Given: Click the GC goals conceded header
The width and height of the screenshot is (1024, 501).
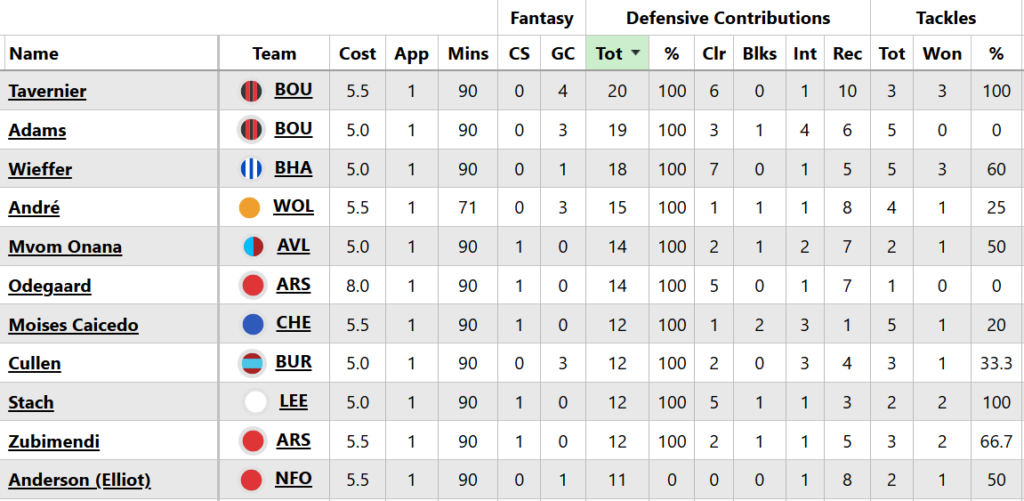Looking at the screenshot, I should click(563, 54).
